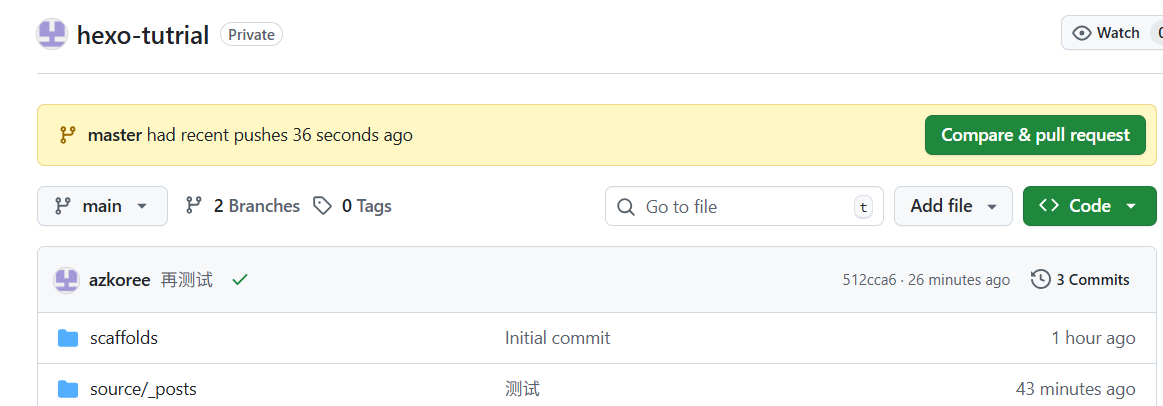
Task: Click the branch icon in the push banner
Action: [x=68, y=135]
